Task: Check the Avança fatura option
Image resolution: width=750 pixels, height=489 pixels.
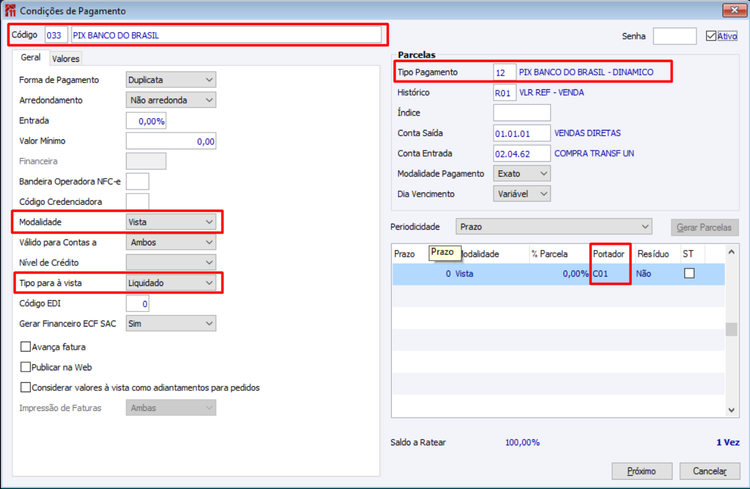Action: [25, 346]
